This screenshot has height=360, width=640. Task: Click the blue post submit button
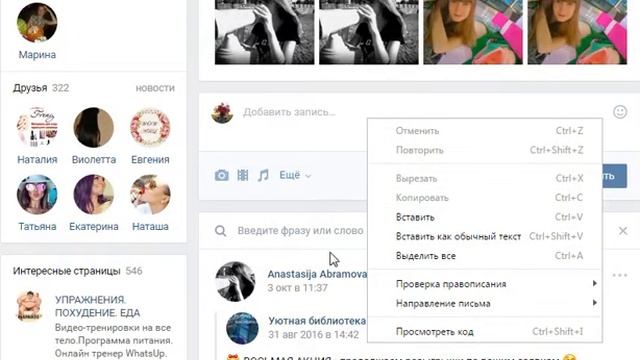614,176
